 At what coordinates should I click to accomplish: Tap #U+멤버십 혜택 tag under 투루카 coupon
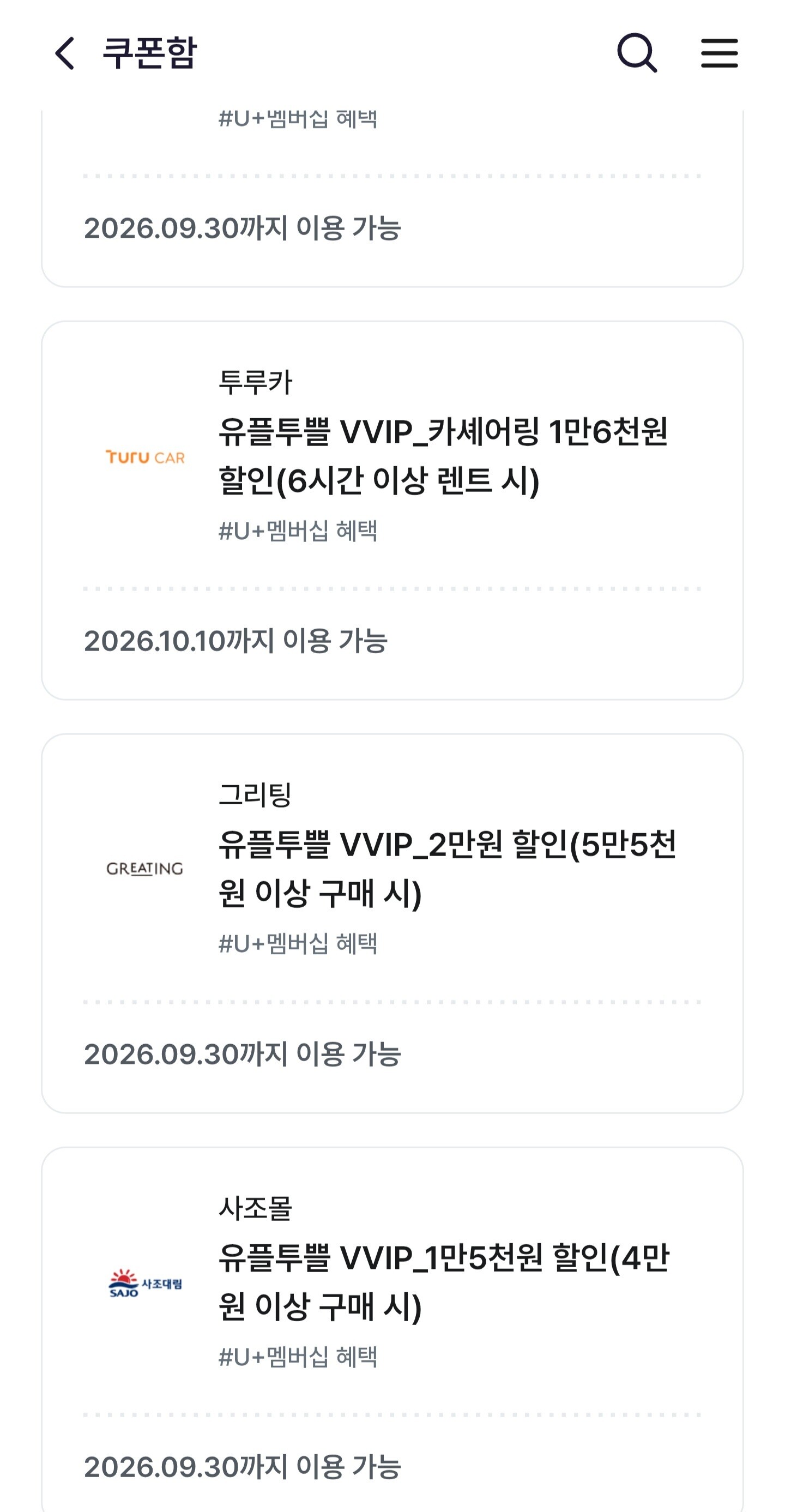click(298, 531)
